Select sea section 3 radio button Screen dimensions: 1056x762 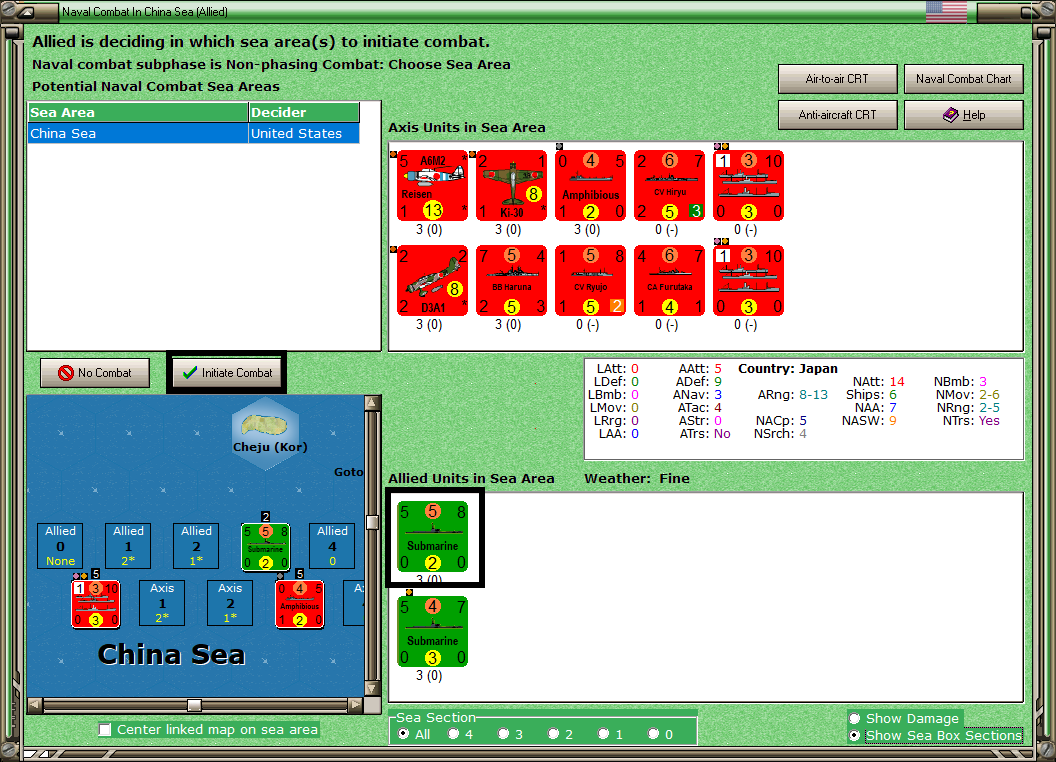(503, 734)
